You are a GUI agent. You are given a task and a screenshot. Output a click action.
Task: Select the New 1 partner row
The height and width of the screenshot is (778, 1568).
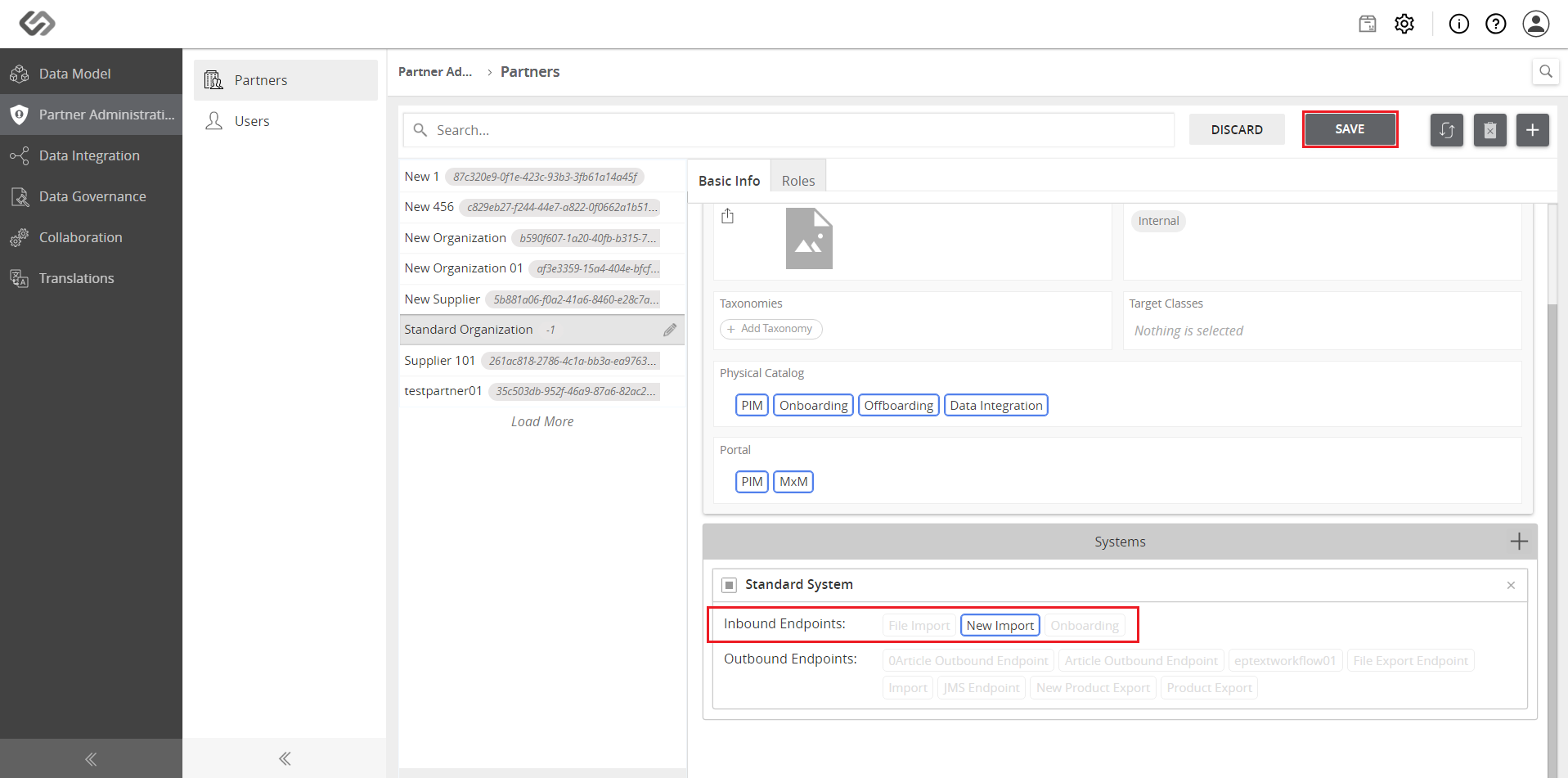542,177
